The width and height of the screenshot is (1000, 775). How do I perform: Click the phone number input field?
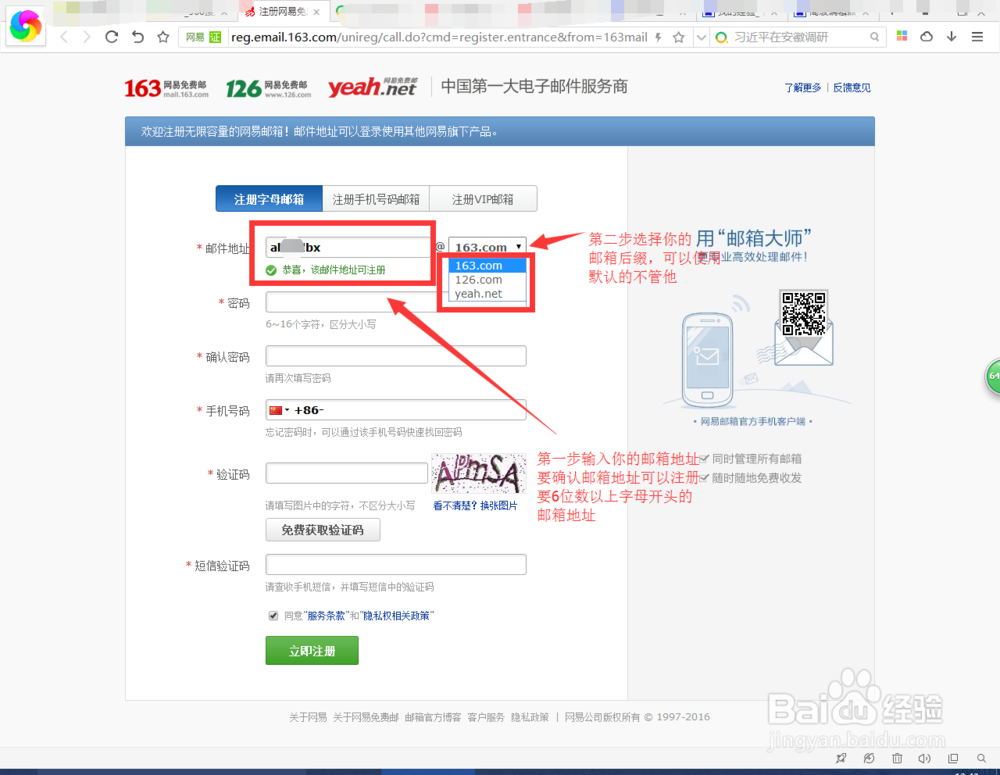pyautogui.click(x=396, y=410)
